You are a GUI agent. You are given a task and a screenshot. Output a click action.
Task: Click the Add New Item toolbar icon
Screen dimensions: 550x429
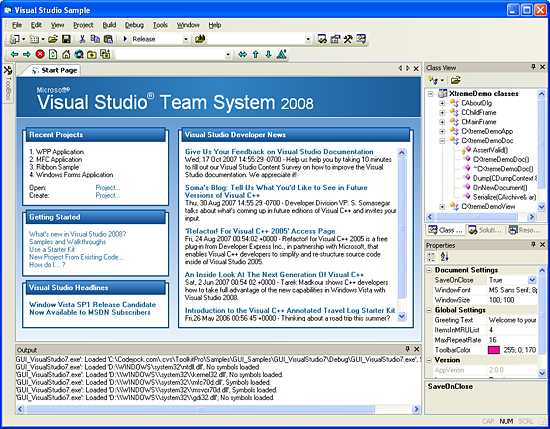point(34,39)
